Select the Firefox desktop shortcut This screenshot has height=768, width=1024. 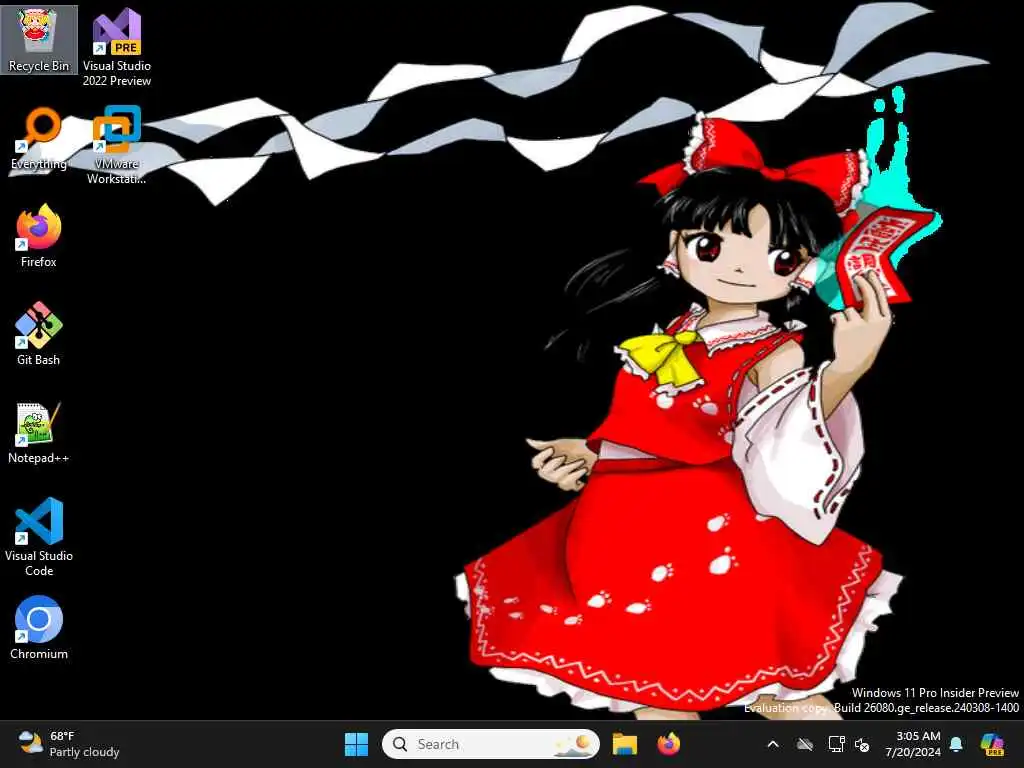(39, 236)
